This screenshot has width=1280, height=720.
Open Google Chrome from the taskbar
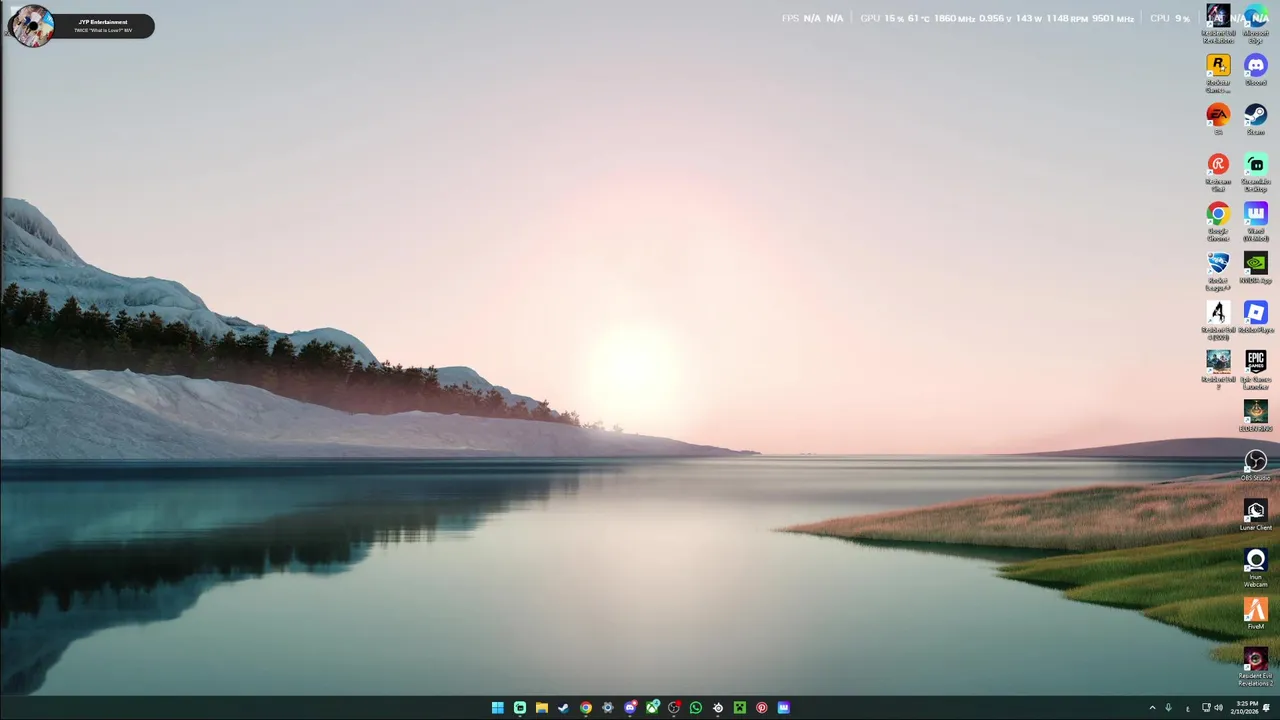[x=586, y=708]
